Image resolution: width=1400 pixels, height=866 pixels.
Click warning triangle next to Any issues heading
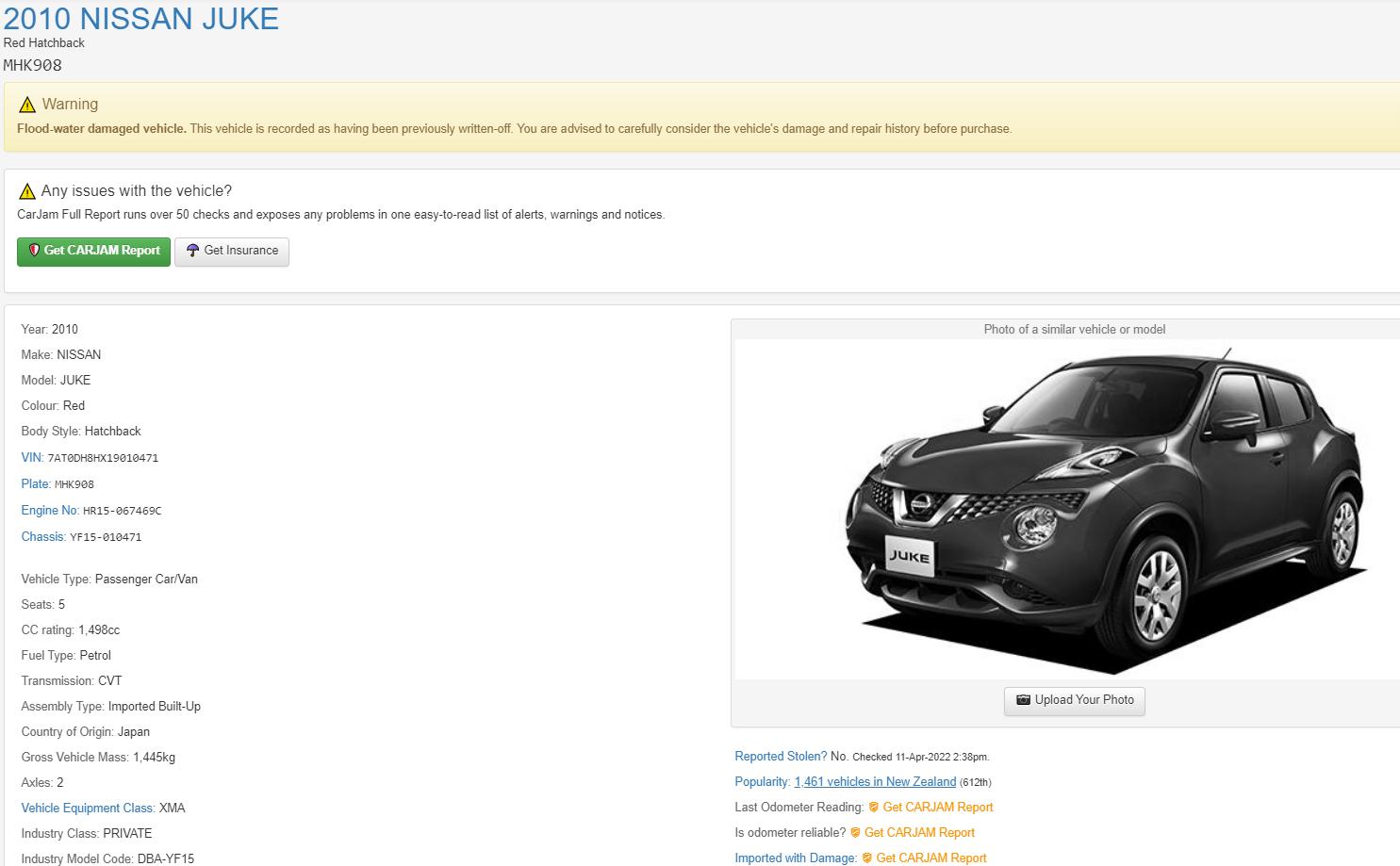click(x=27, y=191)
